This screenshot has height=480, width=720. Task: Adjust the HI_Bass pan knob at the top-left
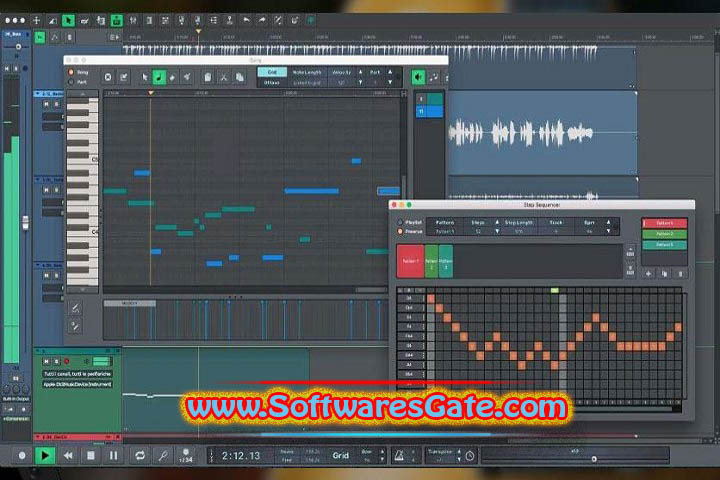coord(18,46)
